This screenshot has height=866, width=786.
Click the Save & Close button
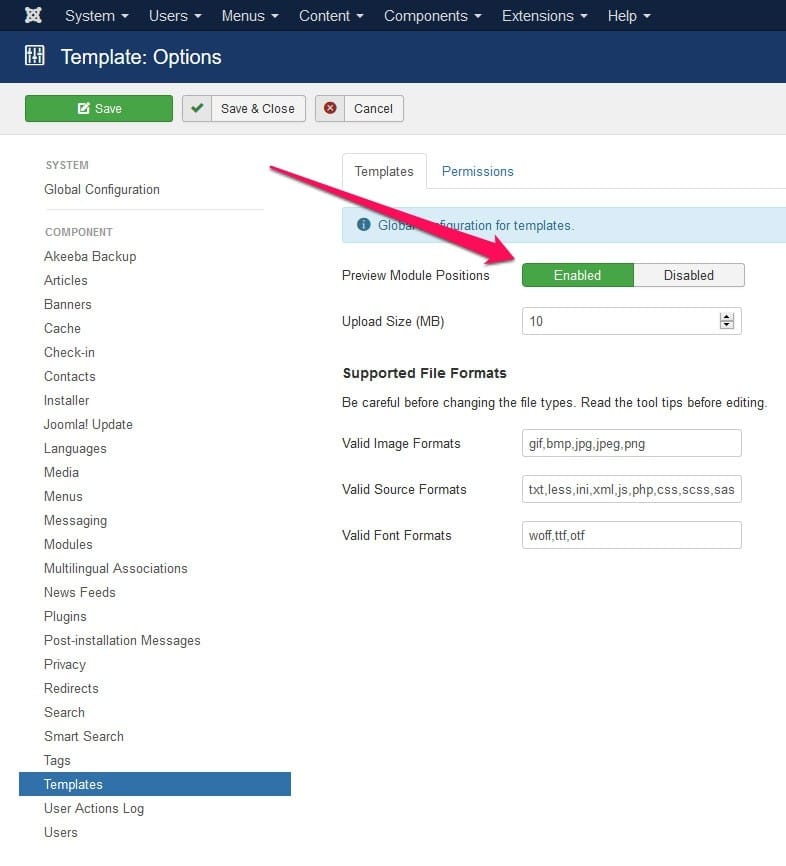pos(244,108)
